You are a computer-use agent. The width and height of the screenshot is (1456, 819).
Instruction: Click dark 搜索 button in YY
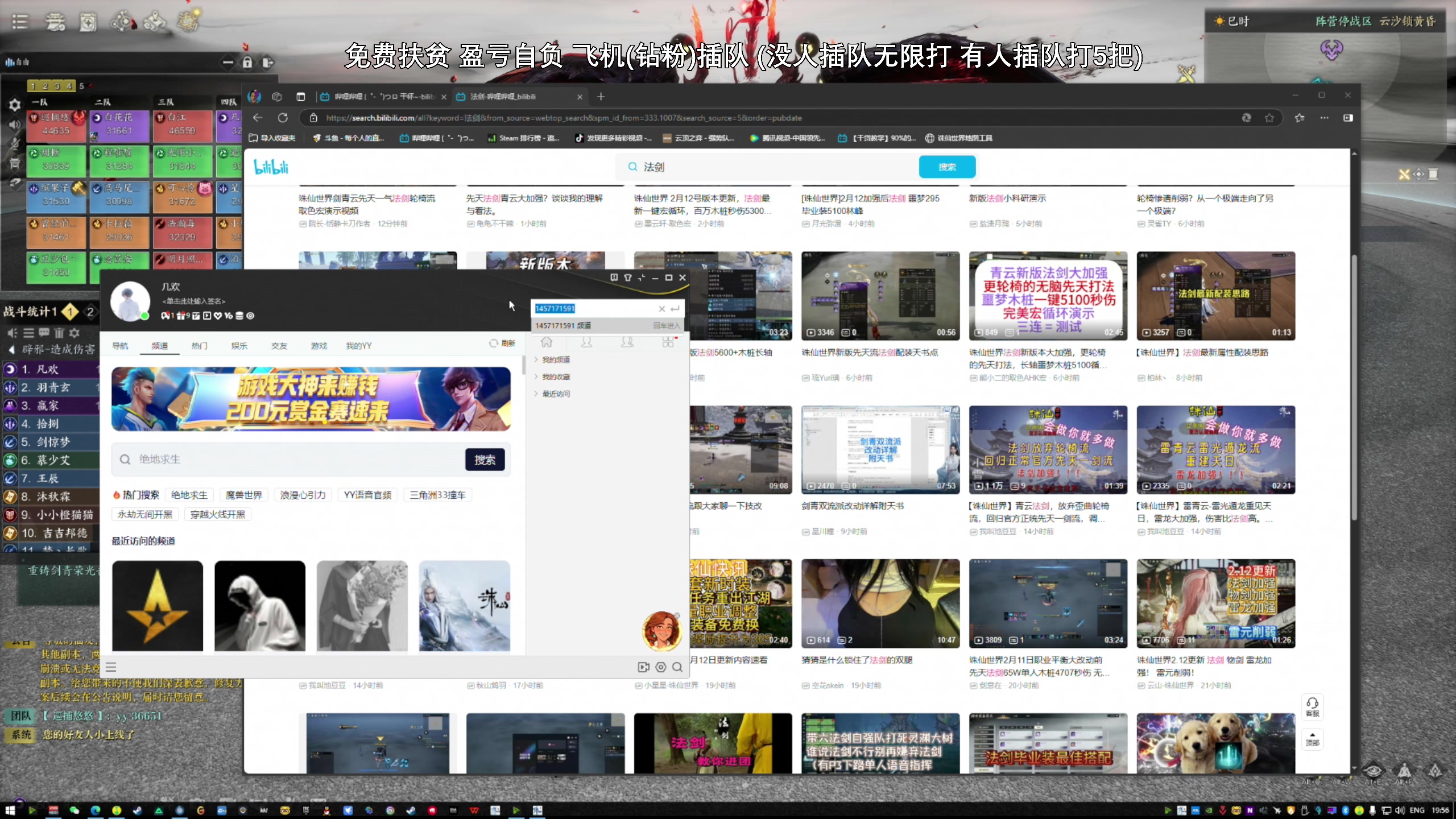(485, 460)
